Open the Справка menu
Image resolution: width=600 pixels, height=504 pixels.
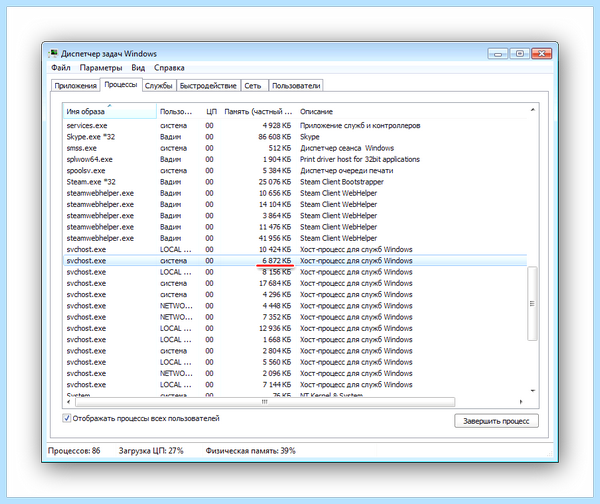coord(169,68)
